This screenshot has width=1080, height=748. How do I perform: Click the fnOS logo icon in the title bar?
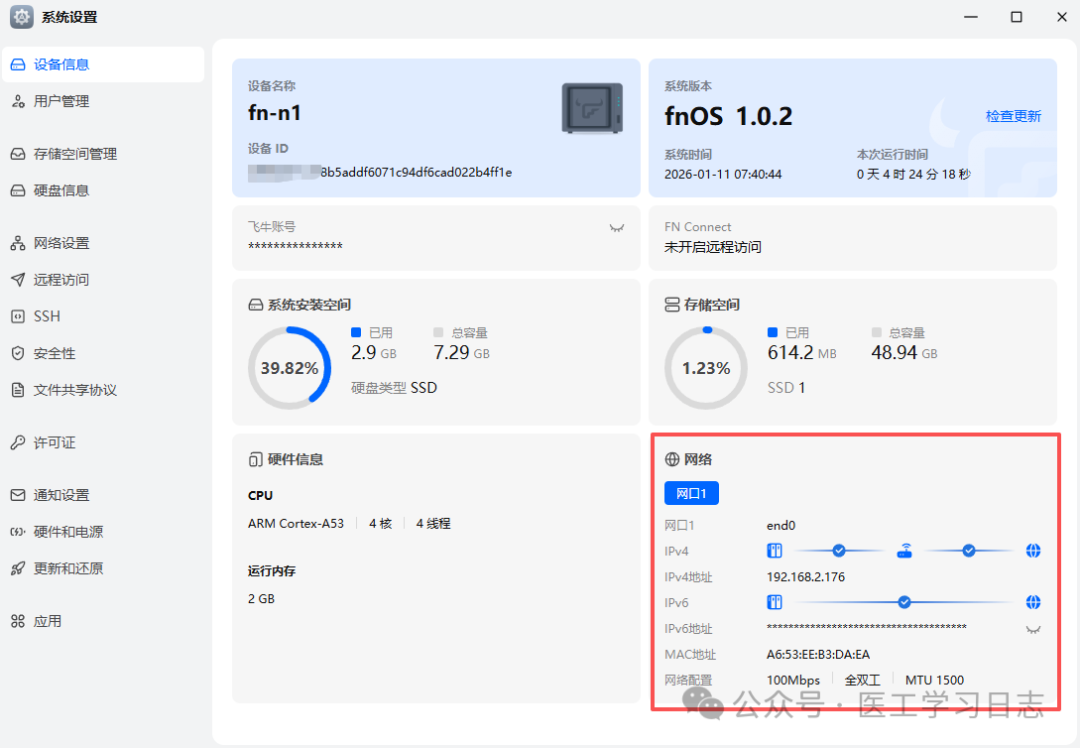[x=20, y=17]
